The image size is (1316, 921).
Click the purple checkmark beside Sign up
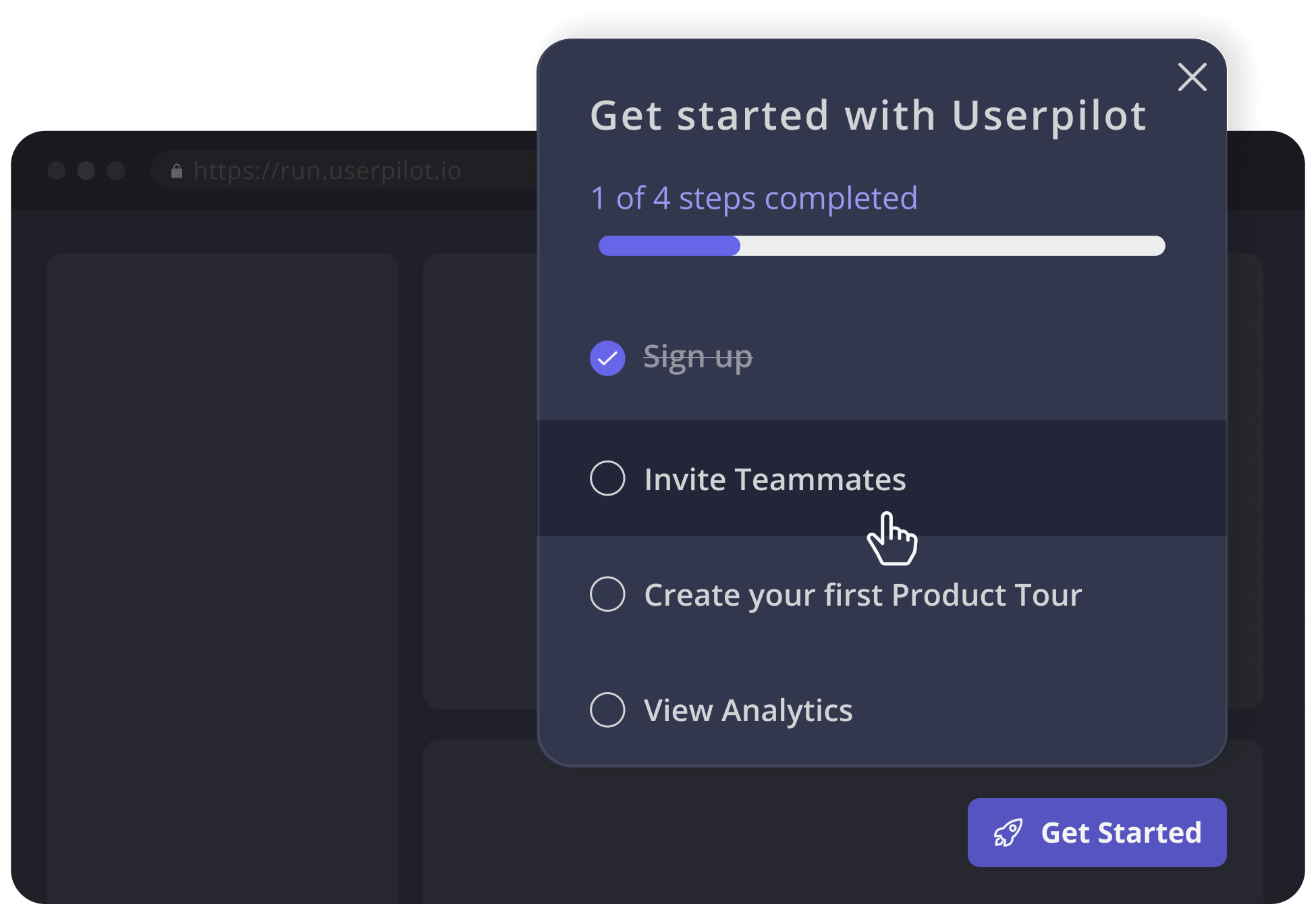tap(607, 358)
